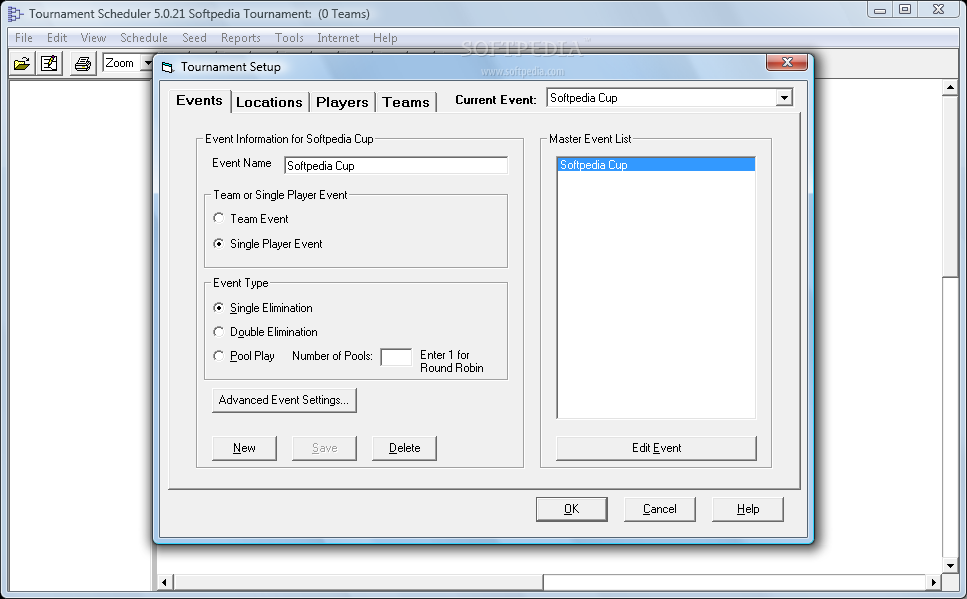Click the Edit Event button
This screenshot has height=599, width=967.
tap(656, 448)
